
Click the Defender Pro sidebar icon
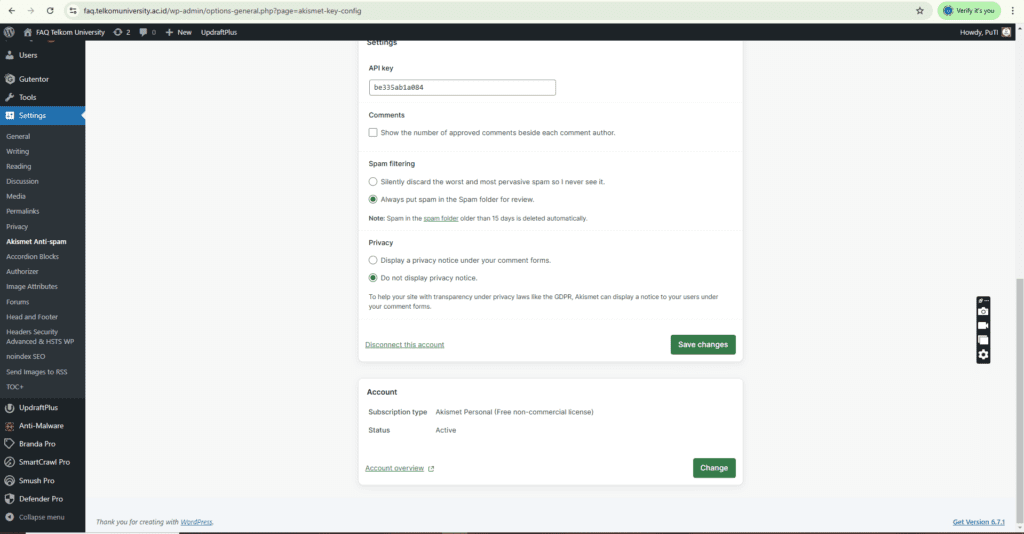[10, 499]
